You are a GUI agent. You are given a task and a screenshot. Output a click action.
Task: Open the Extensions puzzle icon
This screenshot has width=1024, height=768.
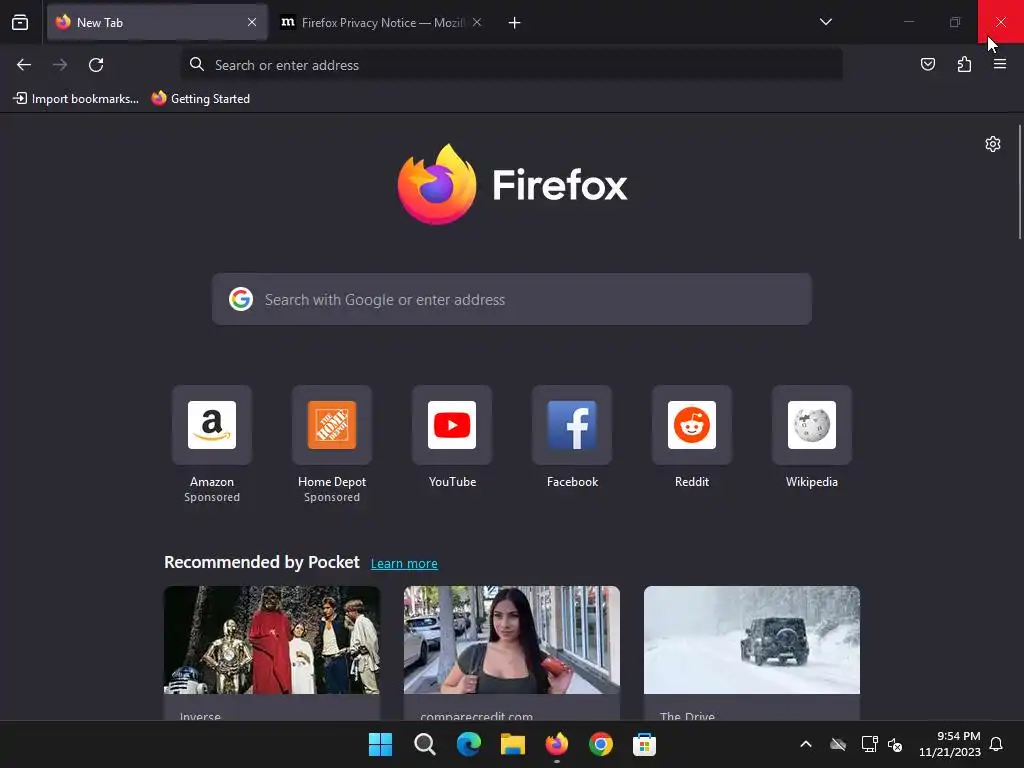[964, 64]
